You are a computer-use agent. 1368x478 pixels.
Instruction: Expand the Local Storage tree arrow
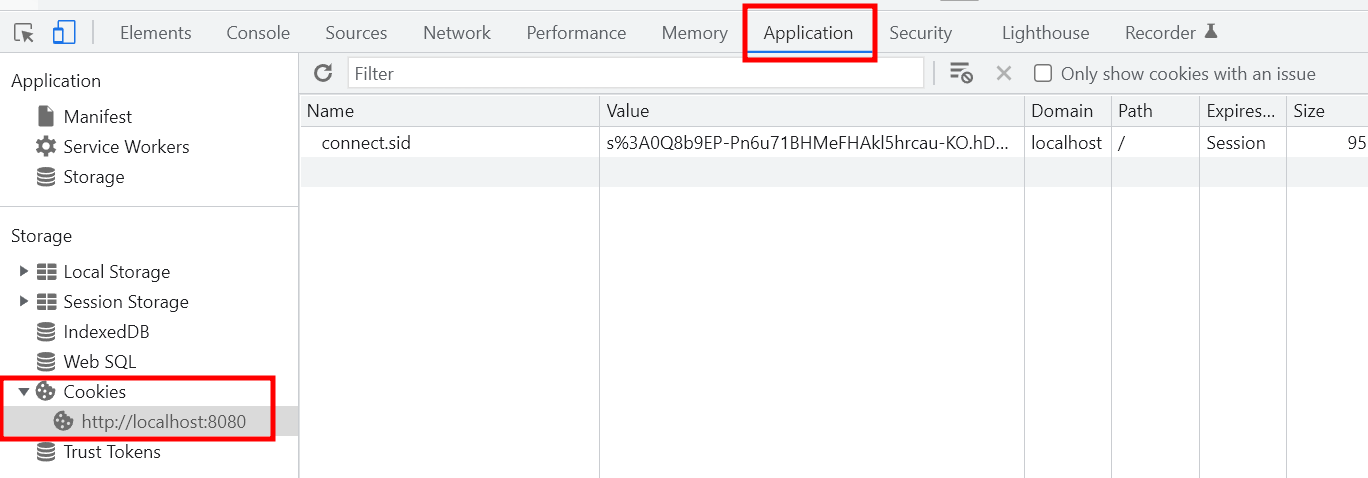pos(24,271)
